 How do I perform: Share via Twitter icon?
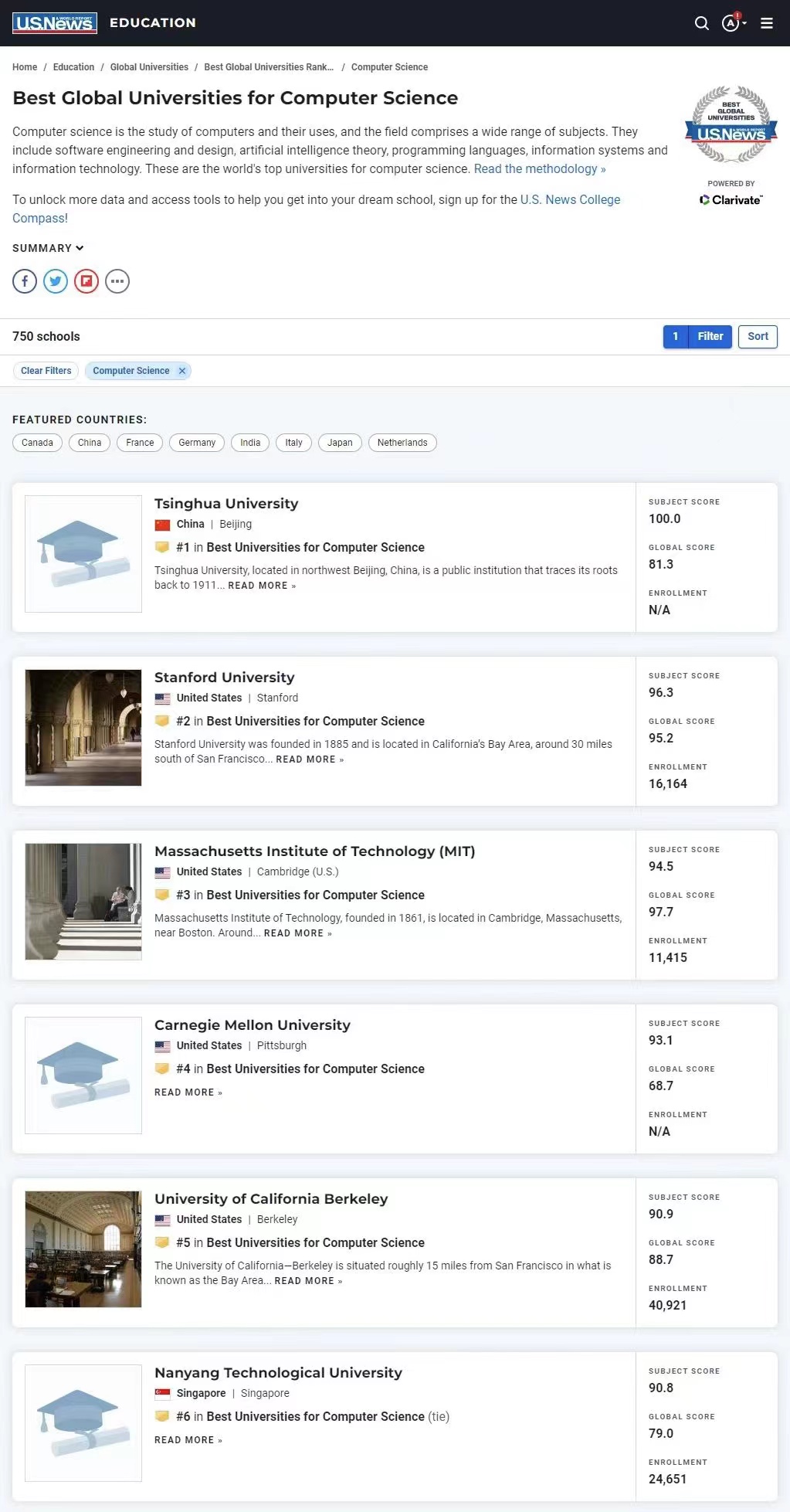(x=56, y=281)
